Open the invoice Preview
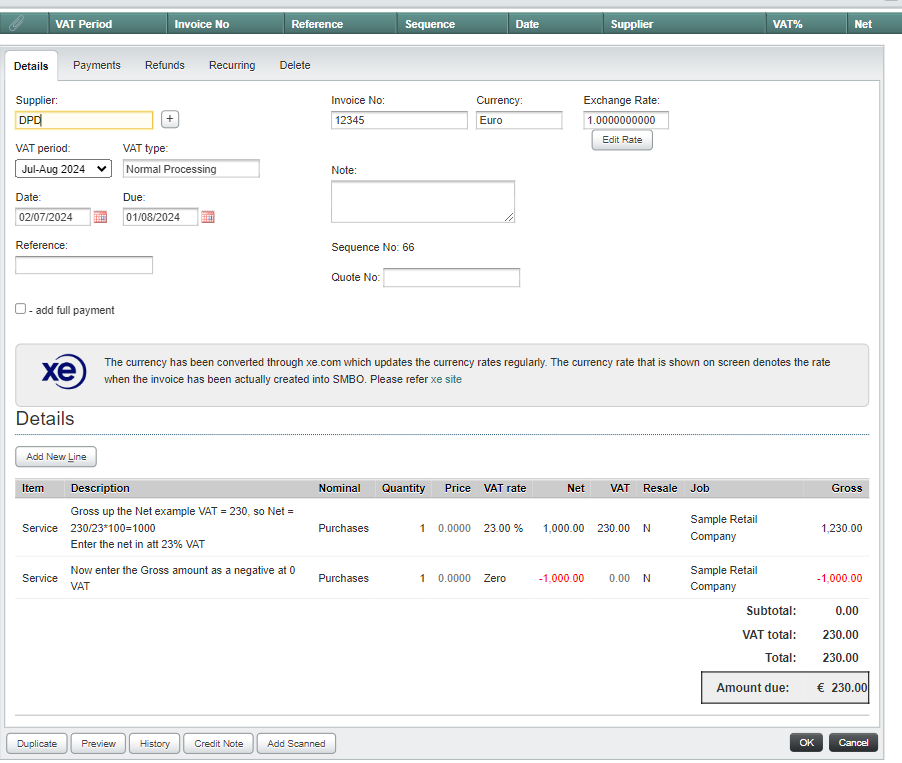 click(98, 743)
